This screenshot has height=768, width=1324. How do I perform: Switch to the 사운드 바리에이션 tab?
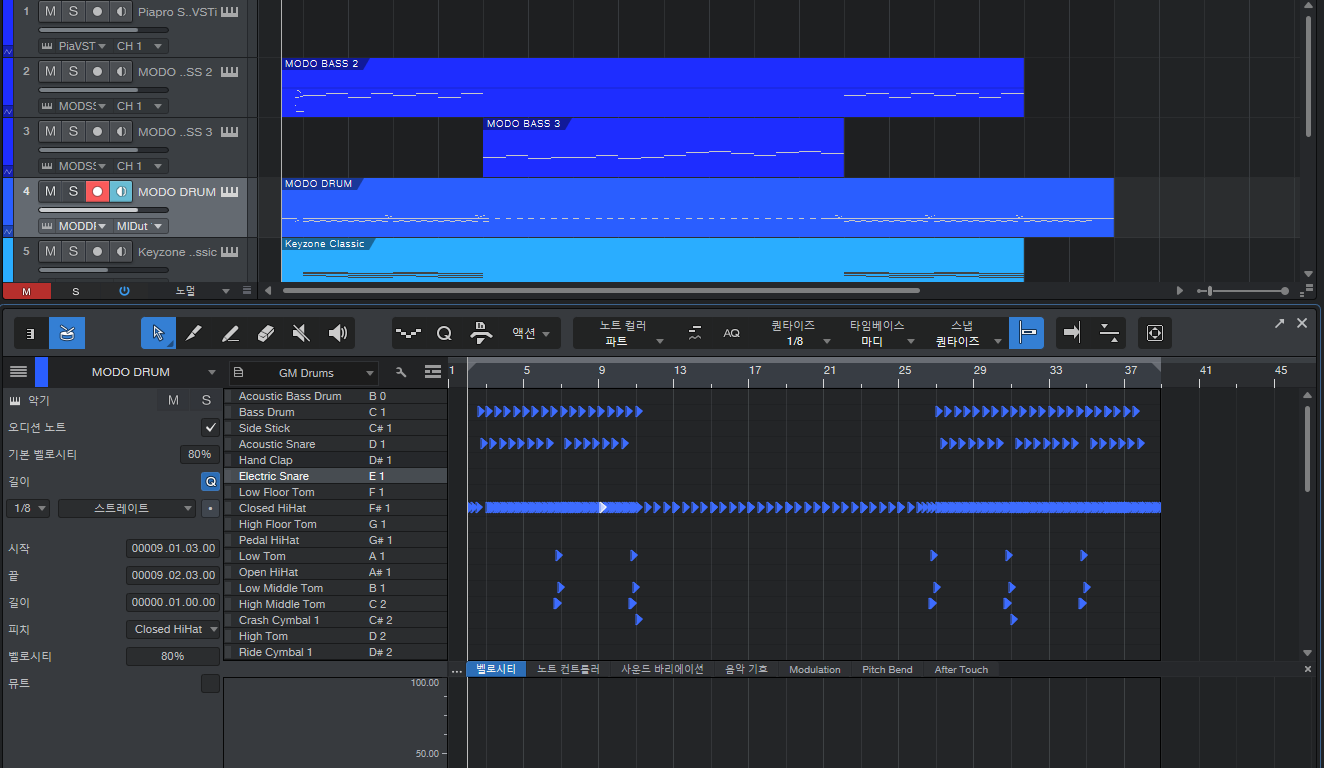click(x=662, y=669)
